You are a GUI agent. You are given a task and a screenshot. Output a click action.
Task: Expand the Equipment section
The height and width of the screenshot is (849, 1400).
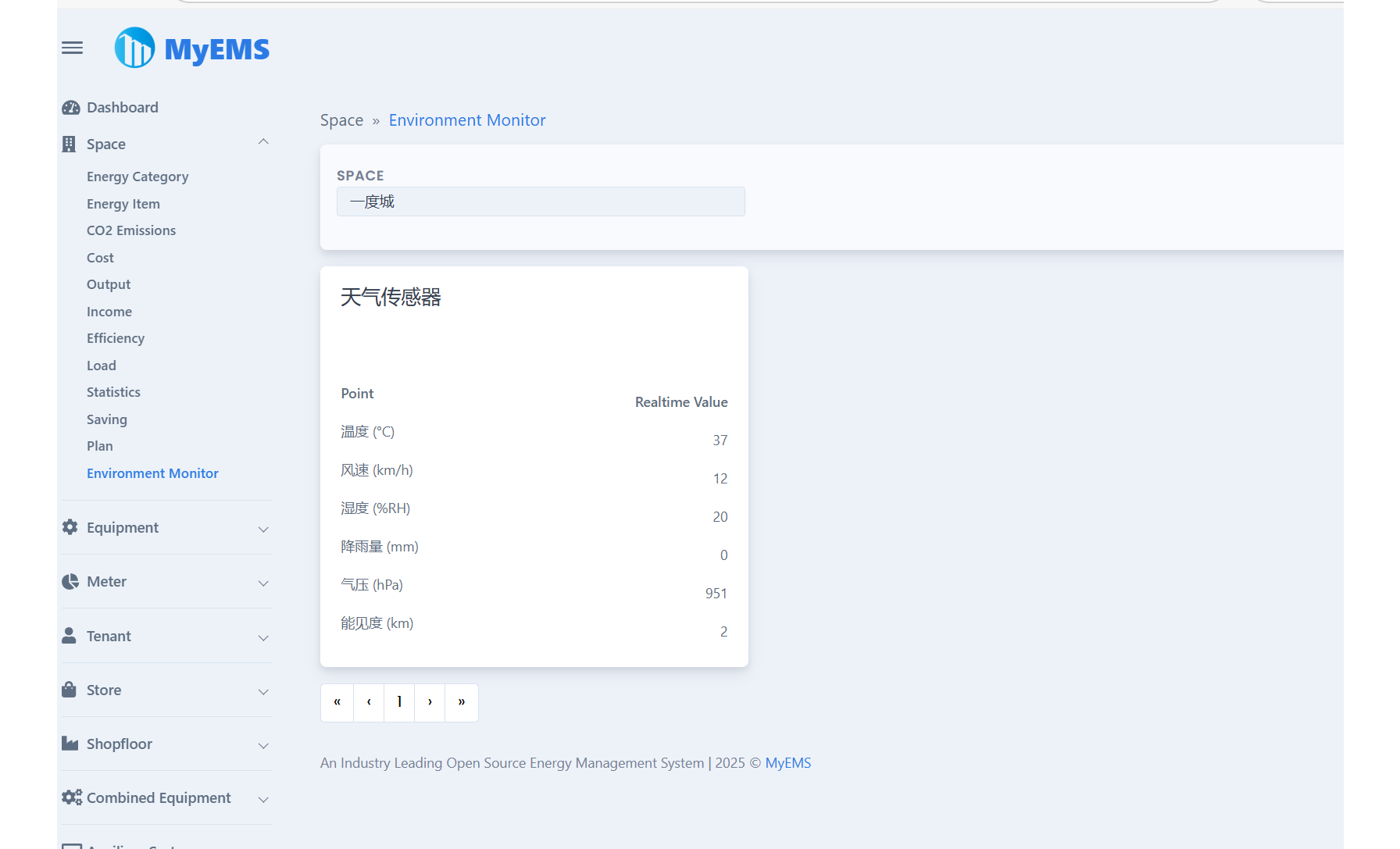[263, 528]
